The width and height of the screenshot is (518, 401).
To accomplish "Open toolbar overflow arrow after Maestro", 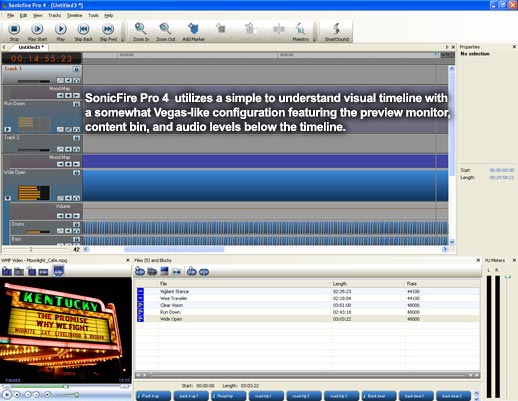I will pos(314,40).
